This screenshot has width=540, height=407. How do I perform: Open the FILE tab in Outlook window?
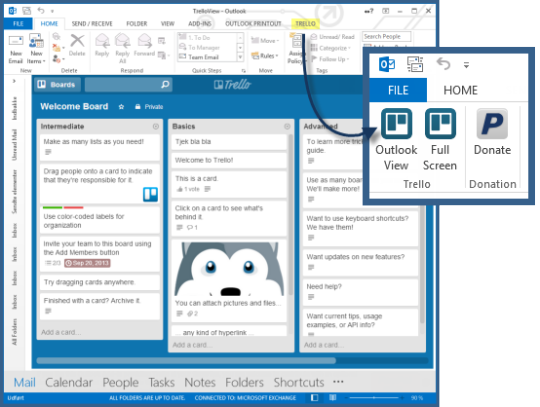tap(18, 23)
